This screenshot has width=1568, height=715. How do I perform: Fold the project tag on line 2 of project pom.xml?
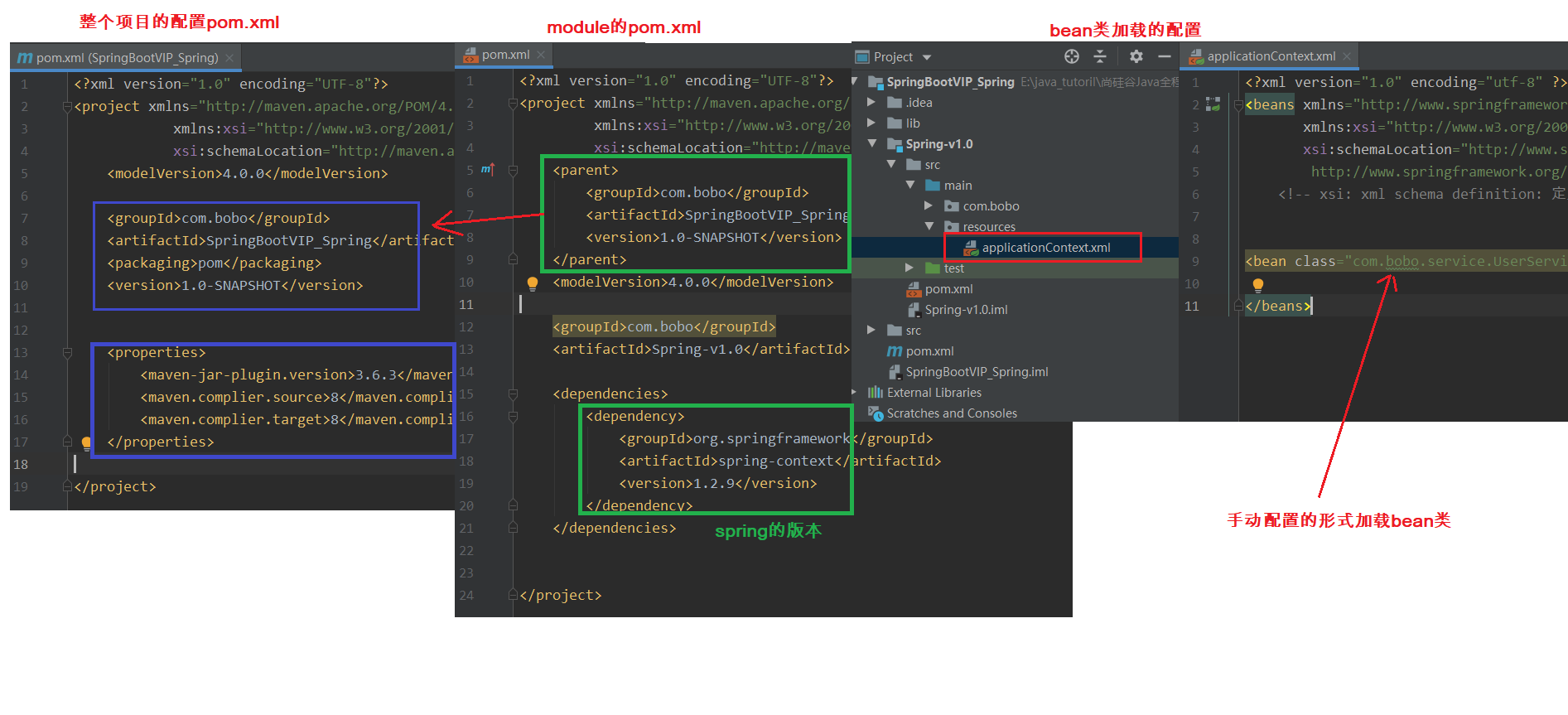click(67, 107)
